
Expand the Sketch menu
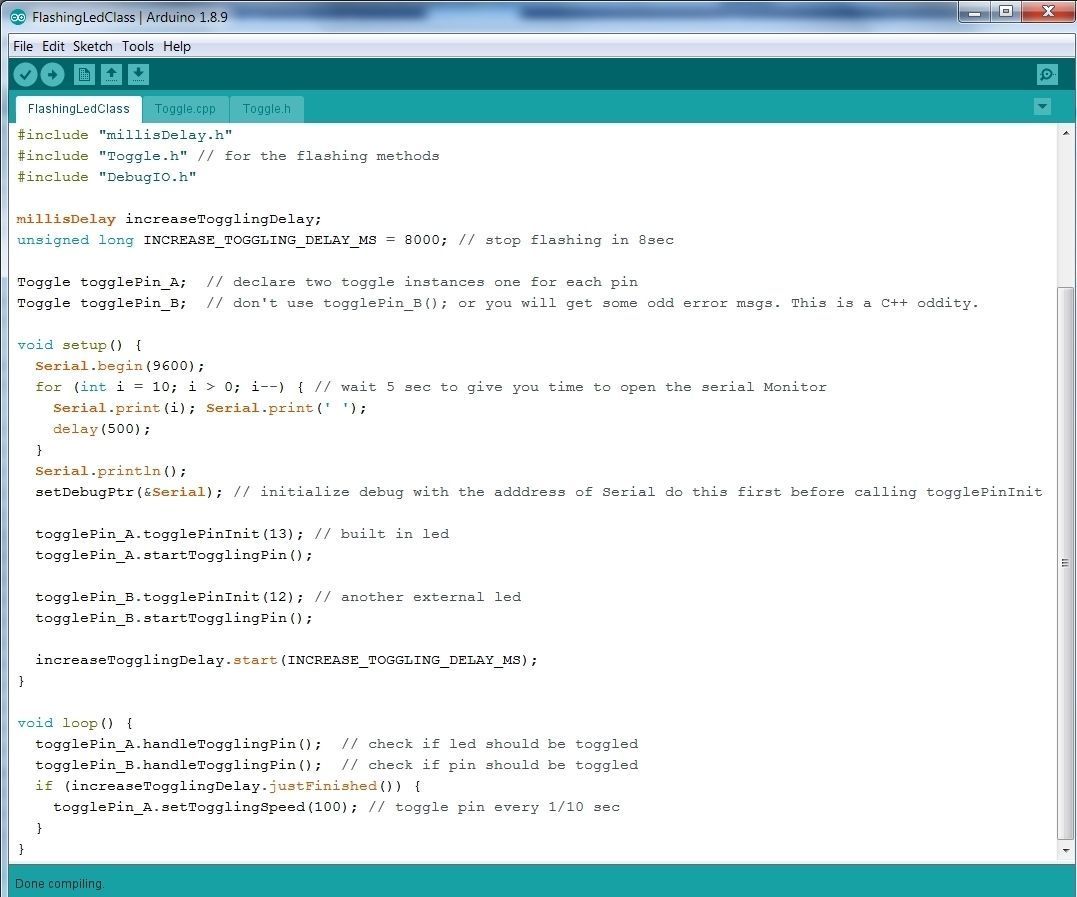[x=92, y=46]
